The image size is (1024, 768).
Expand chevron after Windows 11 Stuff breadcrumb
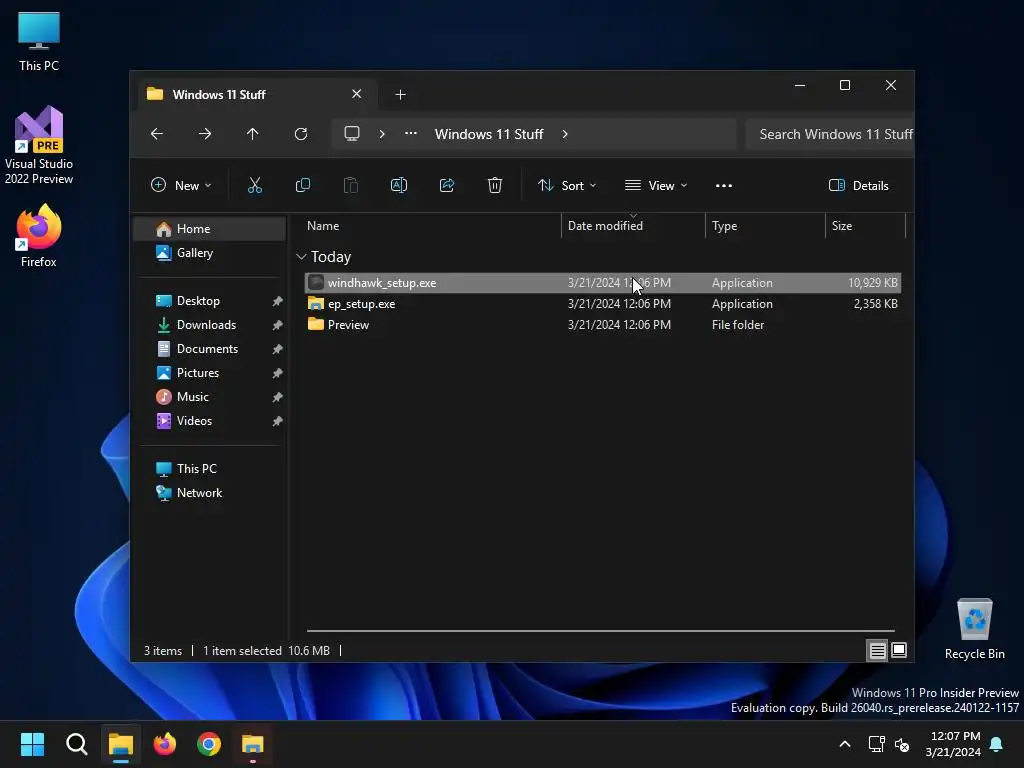564,134
